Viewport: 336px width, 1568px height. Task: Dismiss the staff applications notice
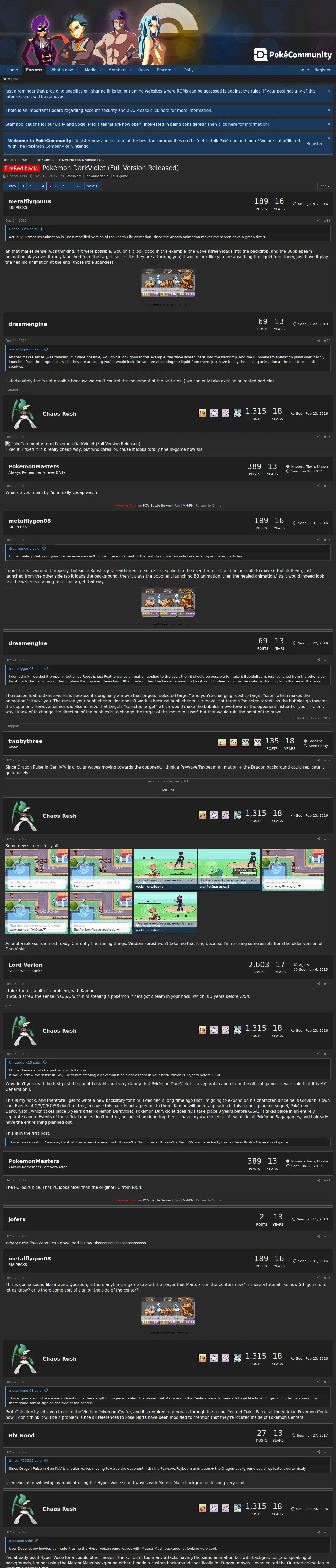click(329, 124)
